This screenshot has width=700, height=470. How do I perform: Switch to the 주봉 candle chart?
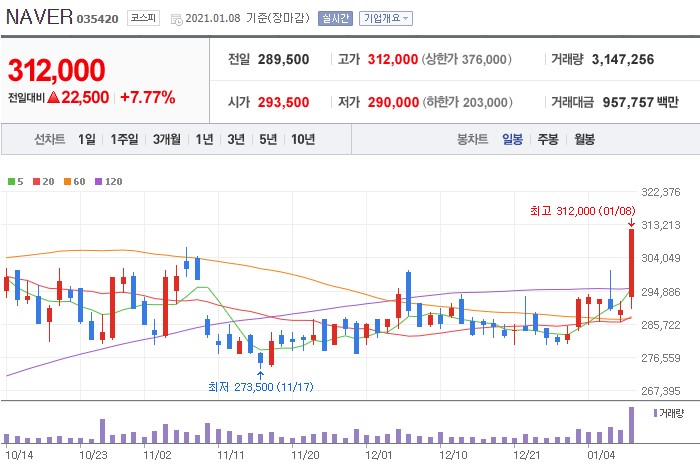548,139
